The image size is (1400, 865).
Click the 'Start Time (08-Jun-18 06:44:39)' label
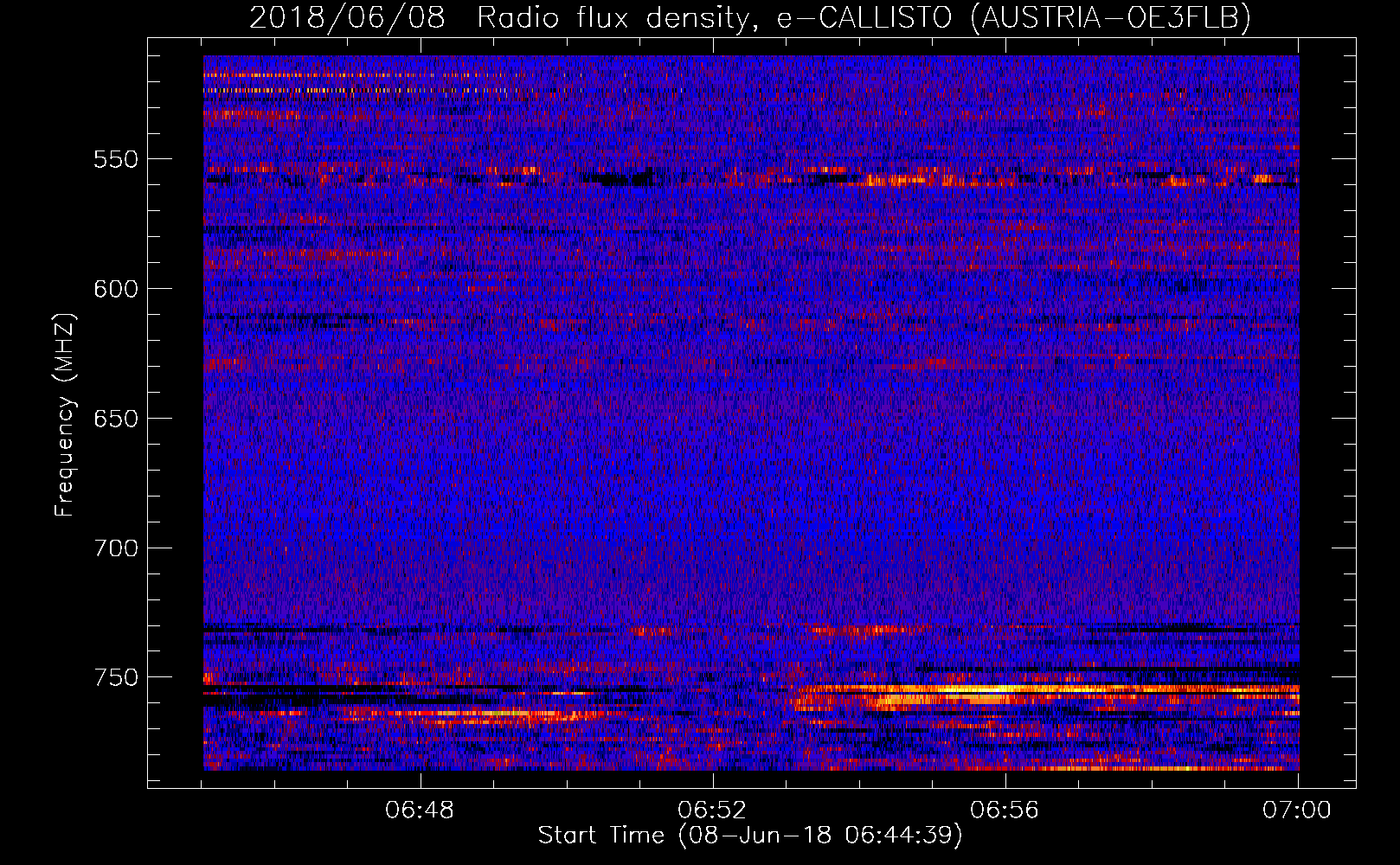[x=750, y=836]
